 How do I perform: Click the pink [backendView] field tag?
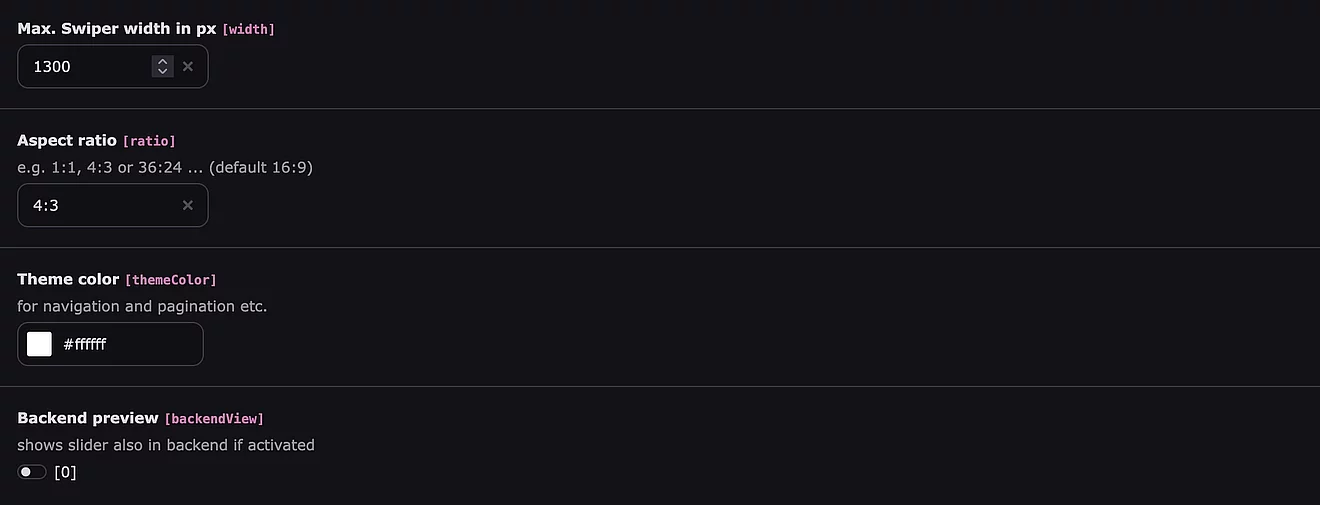pyautogui.click(x=214, y=419)
